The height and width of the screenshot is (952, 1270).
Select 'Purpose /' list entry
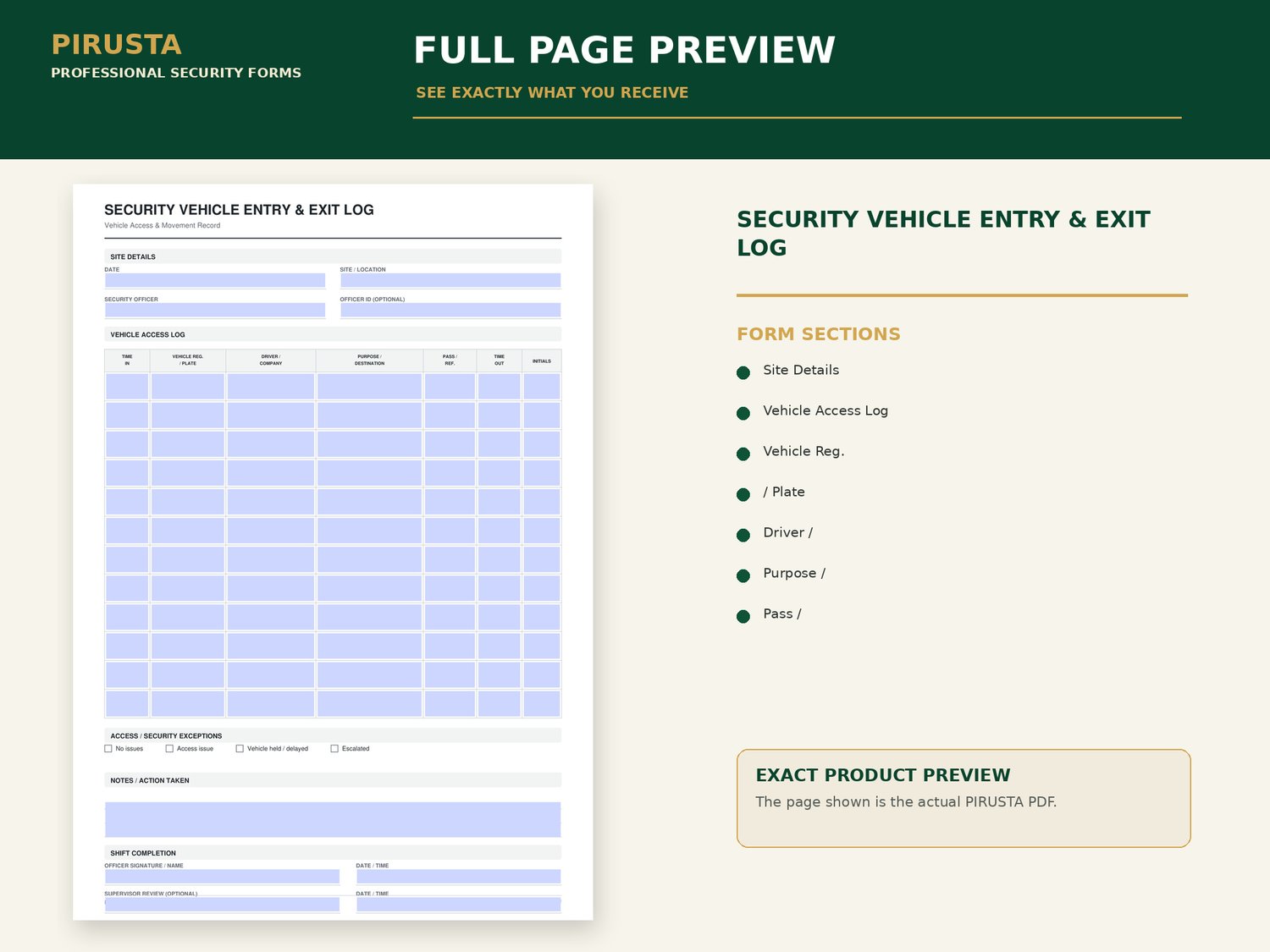(794, 573)
